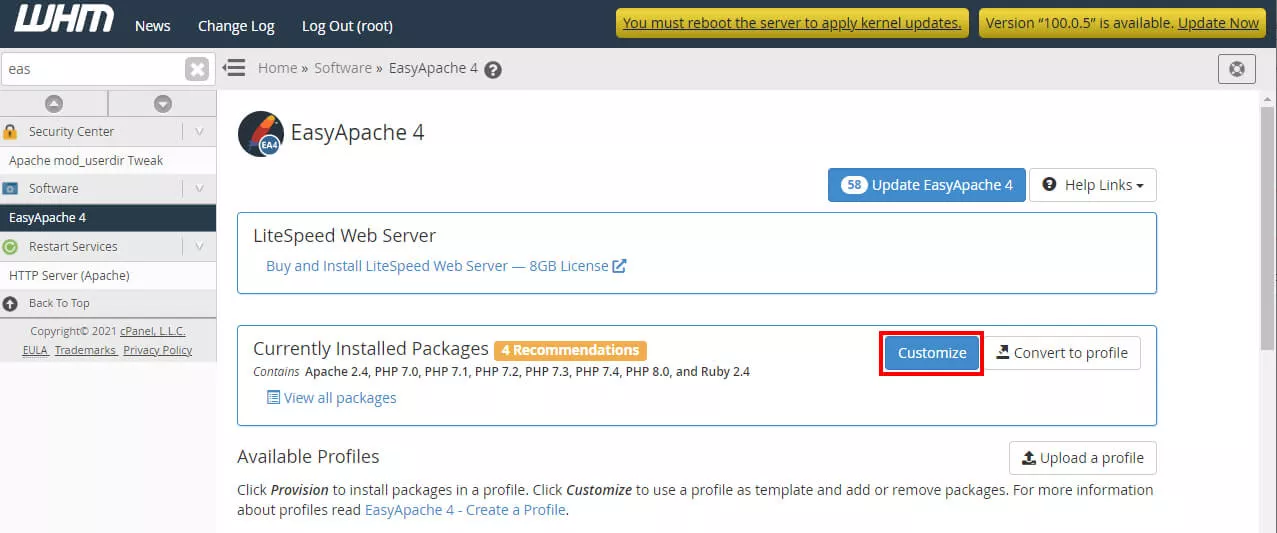Viewport: 1277px width, 533px height.
Task: Open the EULA link
Action: (35, 350)
